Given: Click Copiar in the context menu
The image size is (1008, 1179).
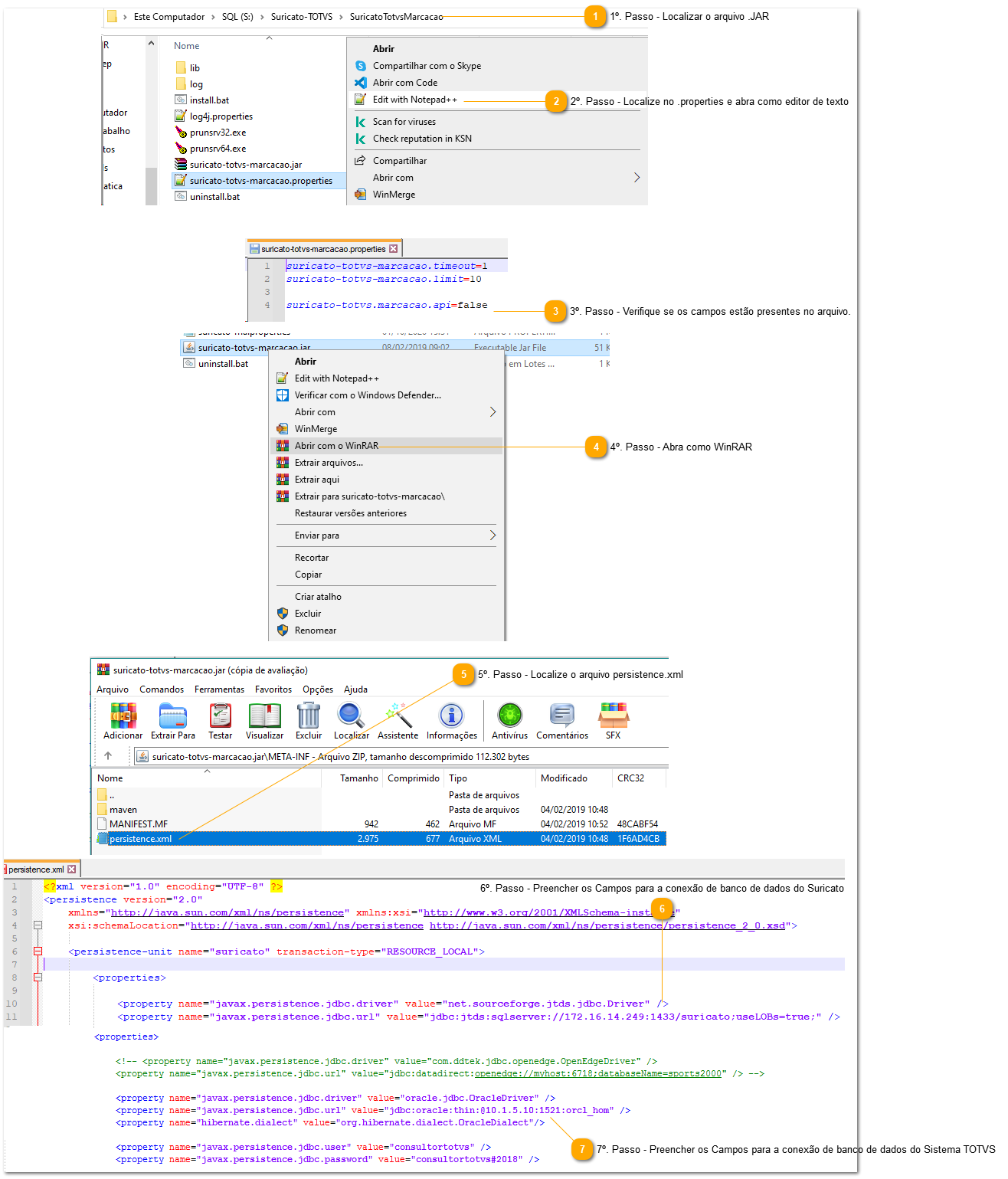Looking at the screenshot, I should tap(388, 575).
